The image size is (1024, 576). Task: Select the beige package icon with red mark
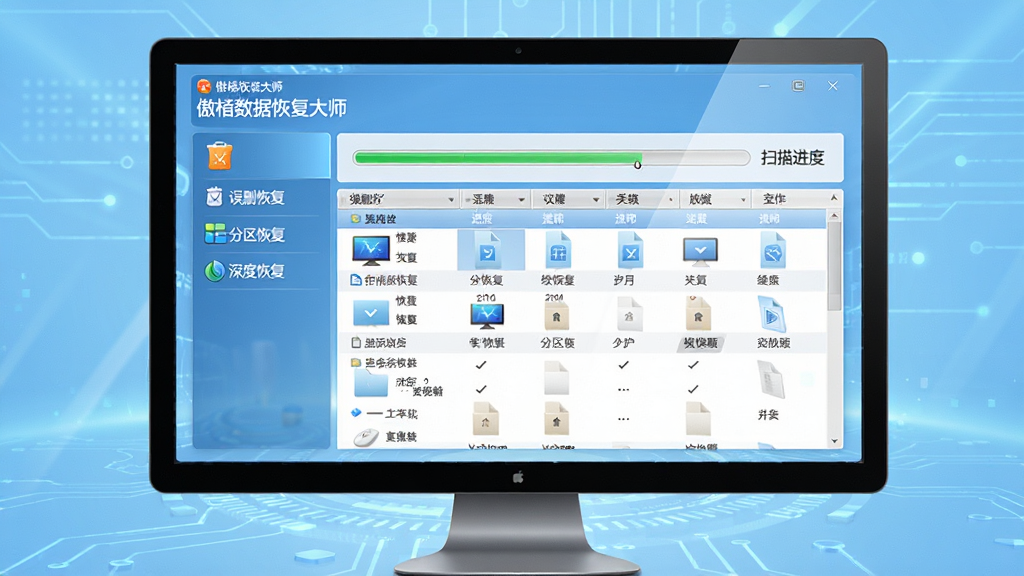pyautogui.click(x=698, y=313)
